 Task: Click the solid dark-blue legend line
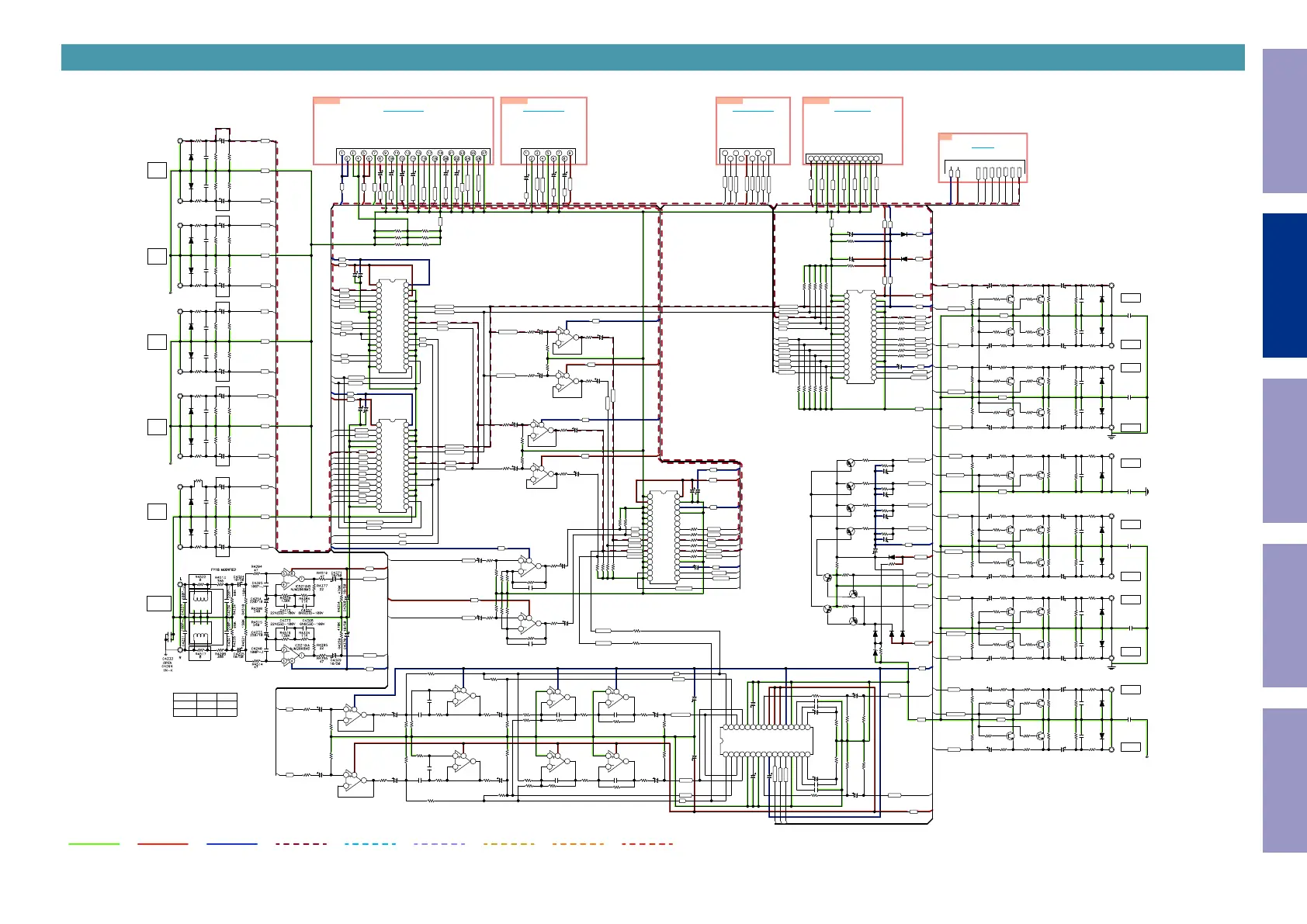(x=232, y=843)
